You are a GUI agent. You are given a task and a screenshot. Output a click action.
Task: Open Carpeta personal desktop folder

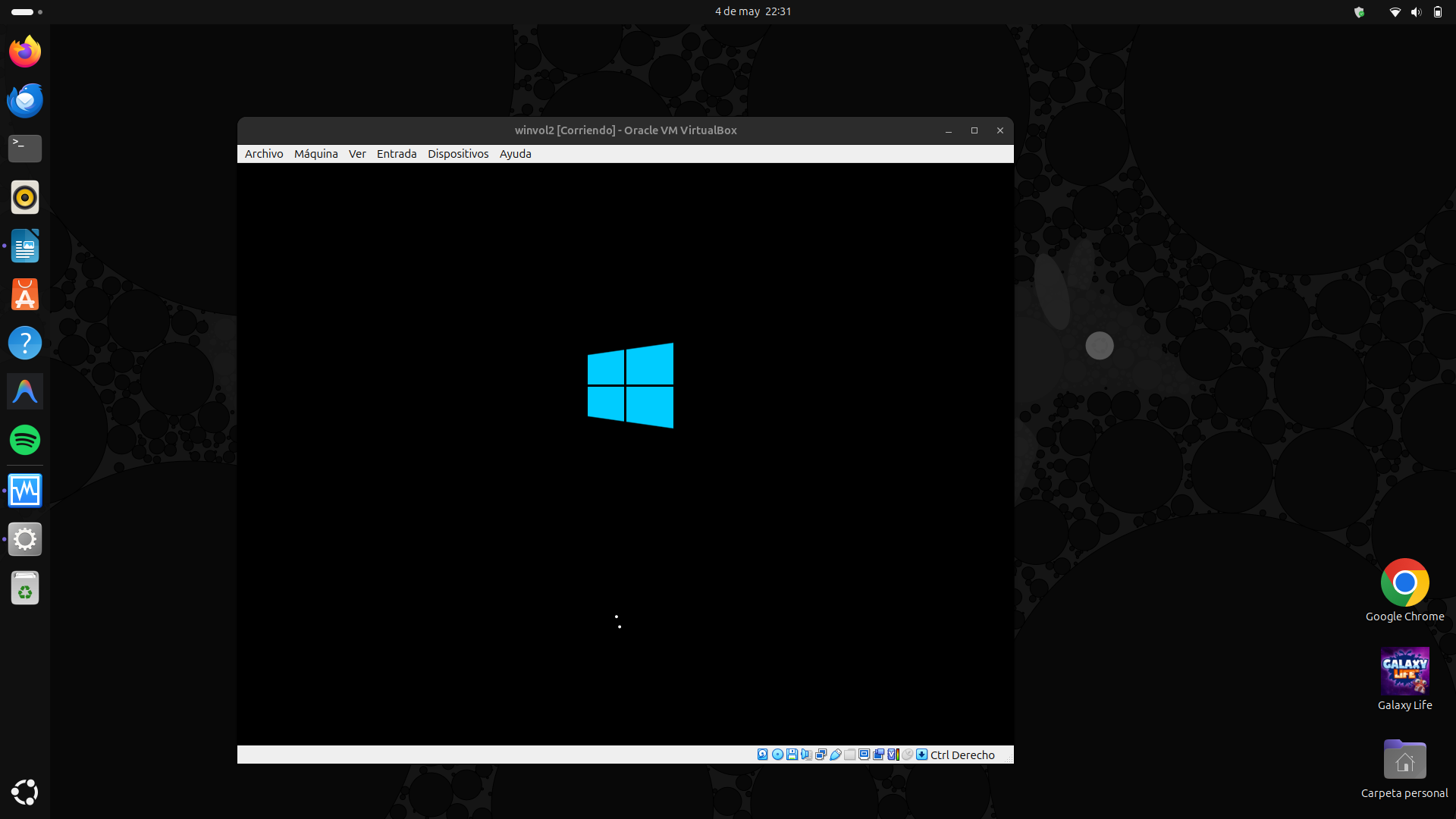[1404, 767]
